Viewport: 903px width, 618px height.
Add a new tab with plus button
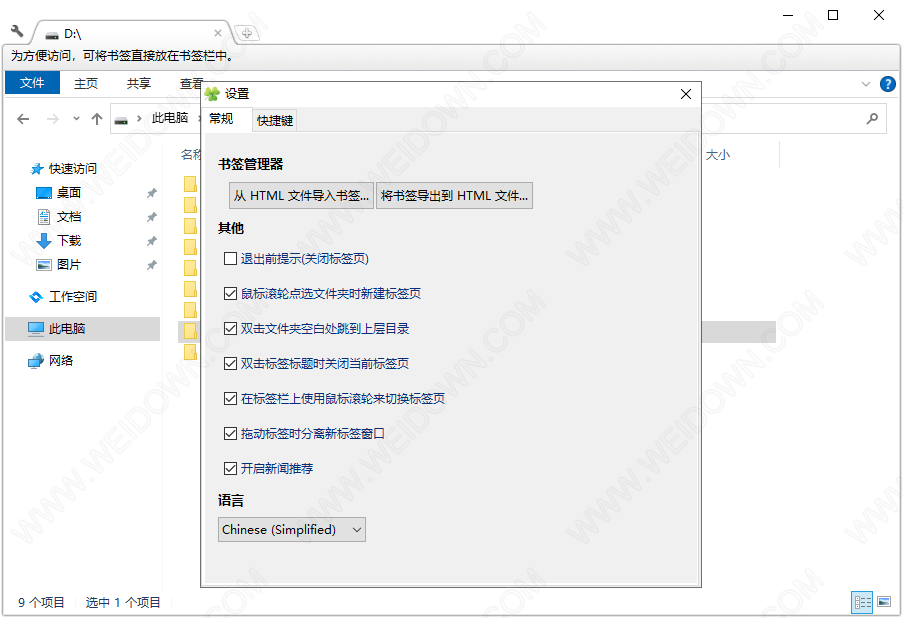coord(247,33)
